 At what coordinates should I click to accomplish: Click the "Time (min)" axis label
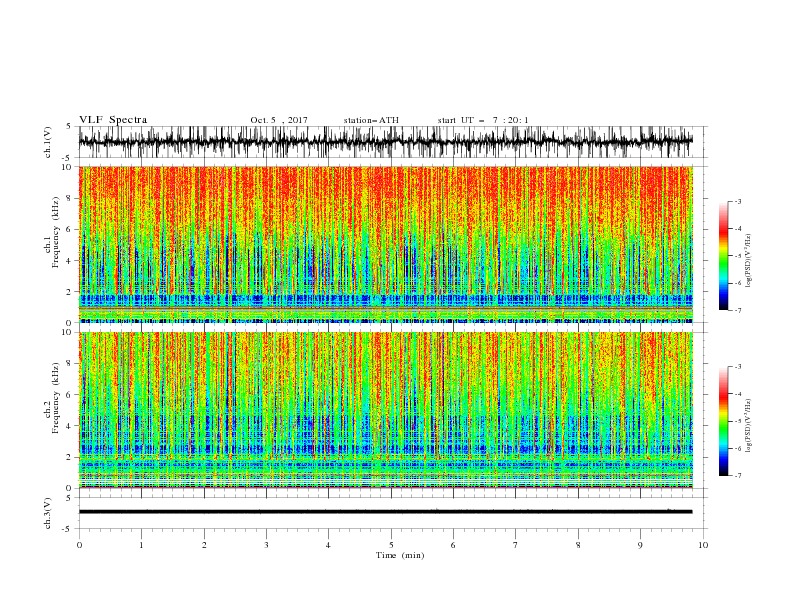(400, 555)
